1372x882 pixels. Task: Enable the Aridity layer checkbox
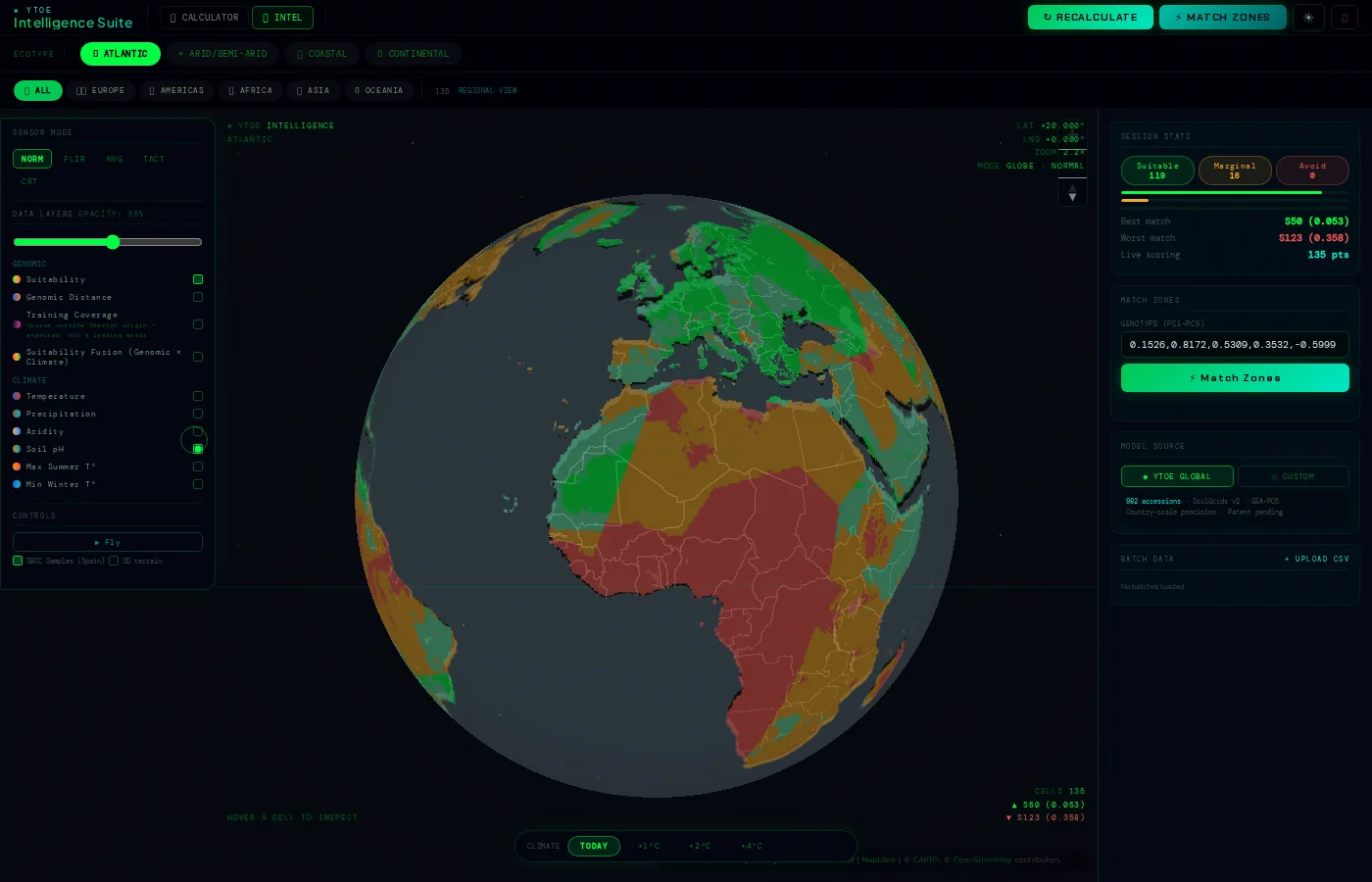click(x=198, y=431)
